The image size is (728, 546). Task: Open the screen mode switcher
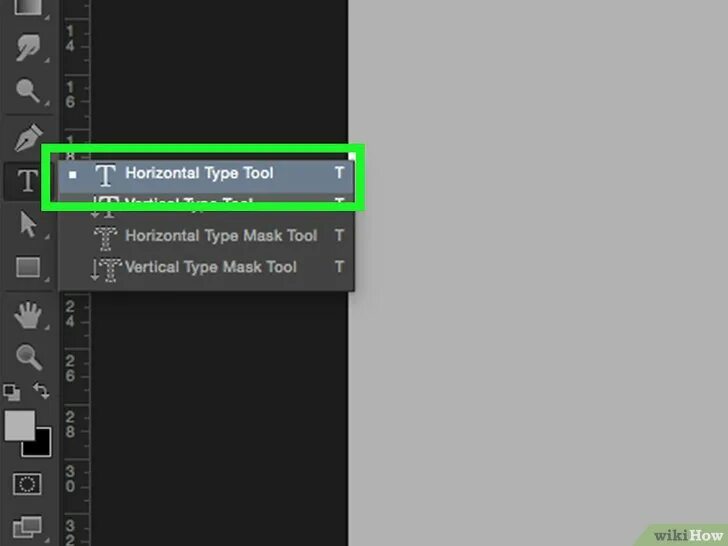tap(27, 527)
